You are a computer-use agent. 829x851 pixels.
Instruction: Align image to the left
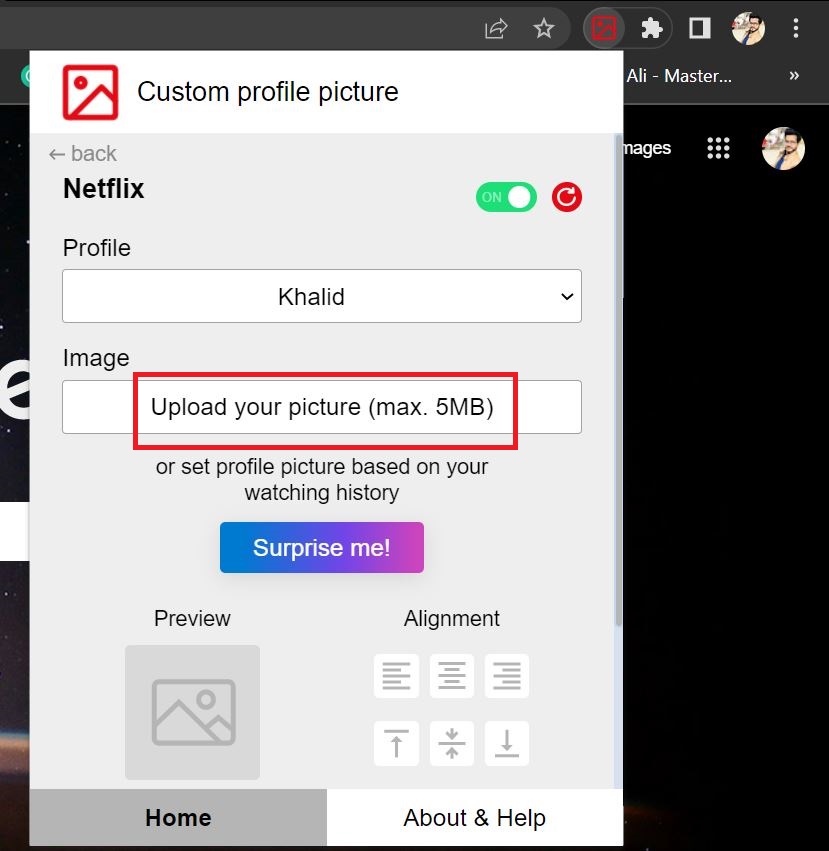click(x=396, y=676)
